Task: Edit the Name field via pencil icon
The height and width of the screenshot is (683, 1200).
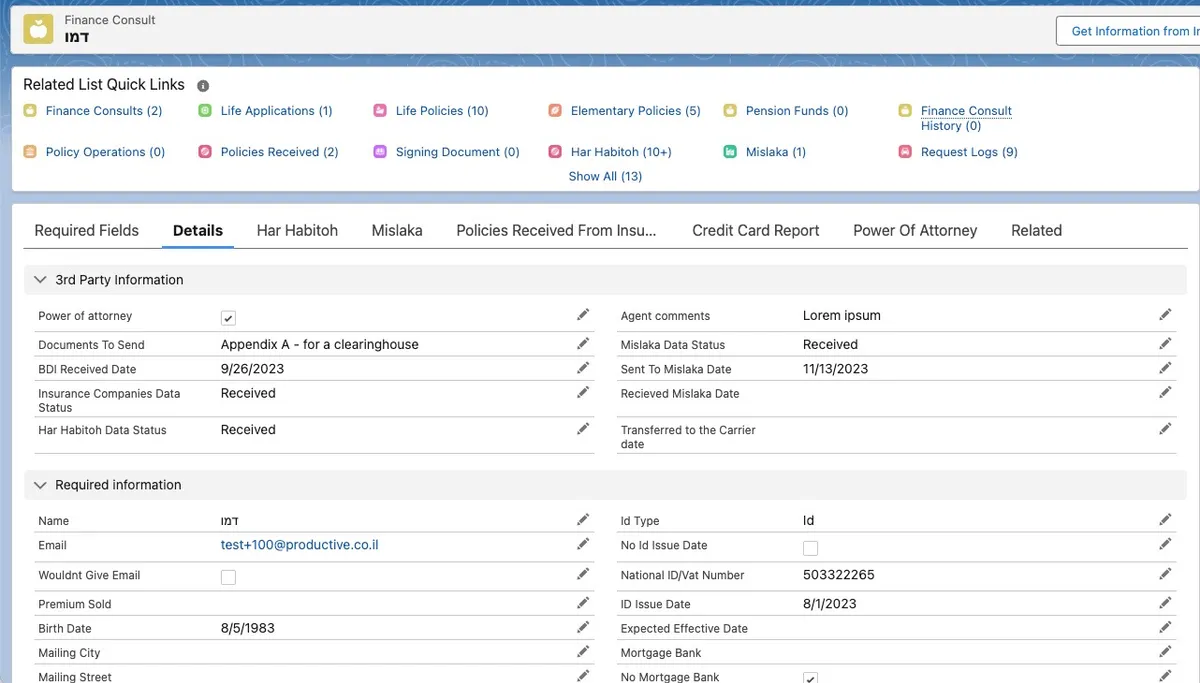Action: pyautogui.click(x=583, y=520)
